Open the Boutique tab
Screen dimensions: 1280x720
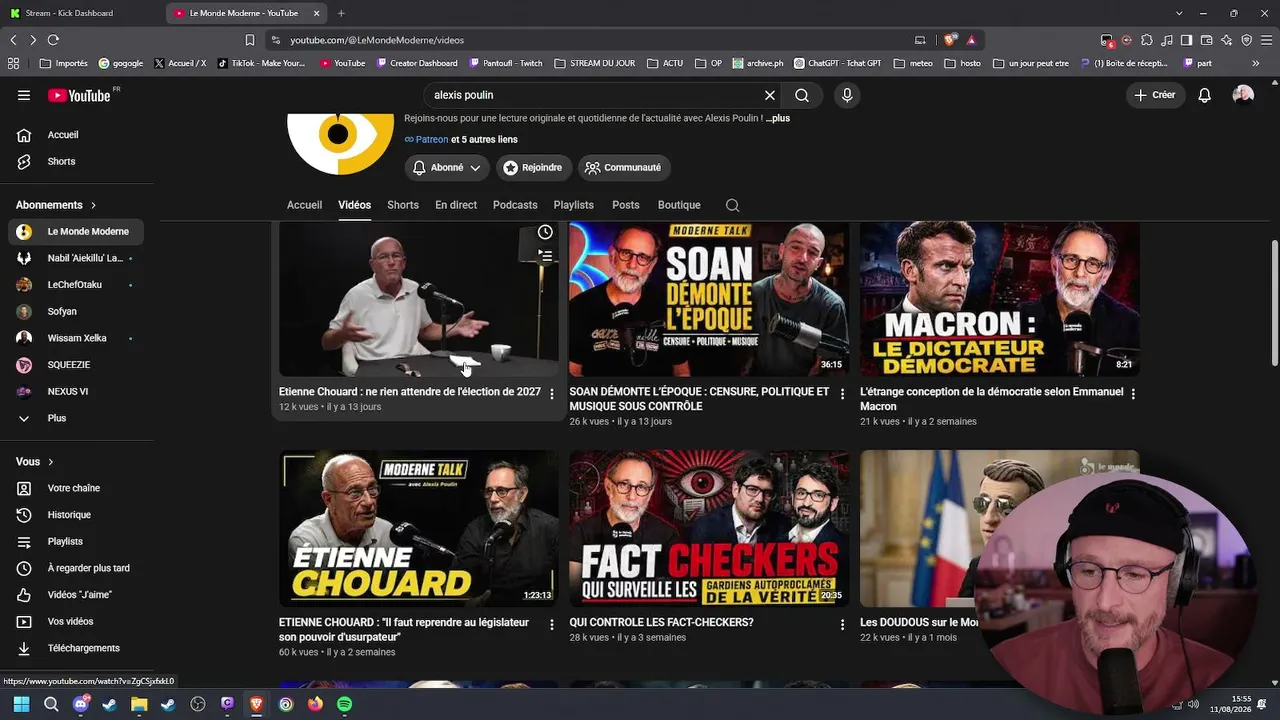679,205
